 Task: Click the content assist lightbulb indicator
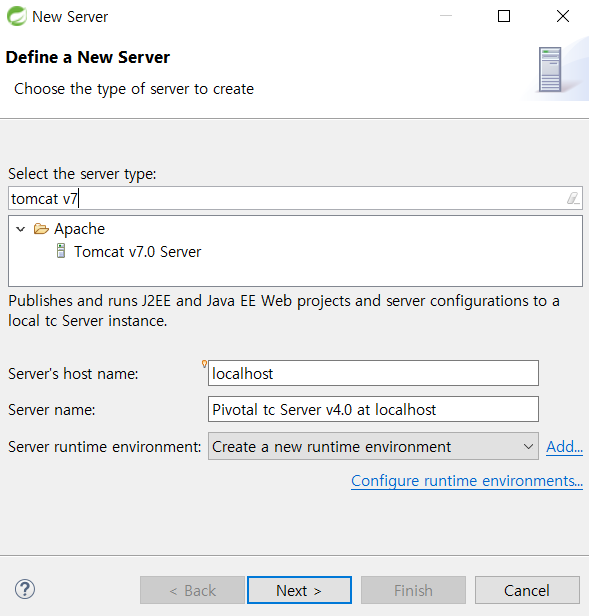click(x=204, y=364)
